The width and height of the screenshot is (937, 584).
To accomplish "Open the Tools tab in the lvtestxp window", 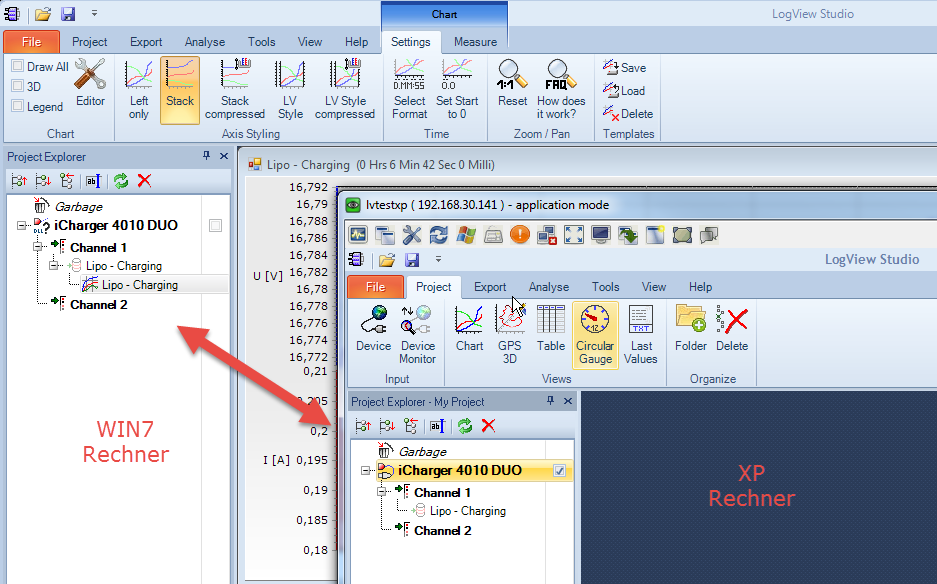I will click(x=605, y=287).
